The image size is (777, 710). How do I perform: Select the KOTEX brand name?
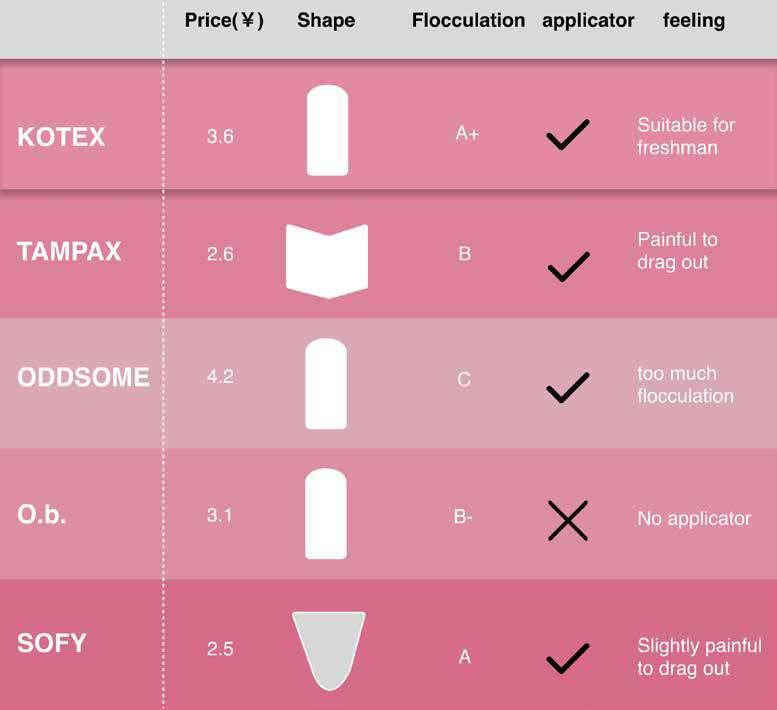tap(61, 137)
